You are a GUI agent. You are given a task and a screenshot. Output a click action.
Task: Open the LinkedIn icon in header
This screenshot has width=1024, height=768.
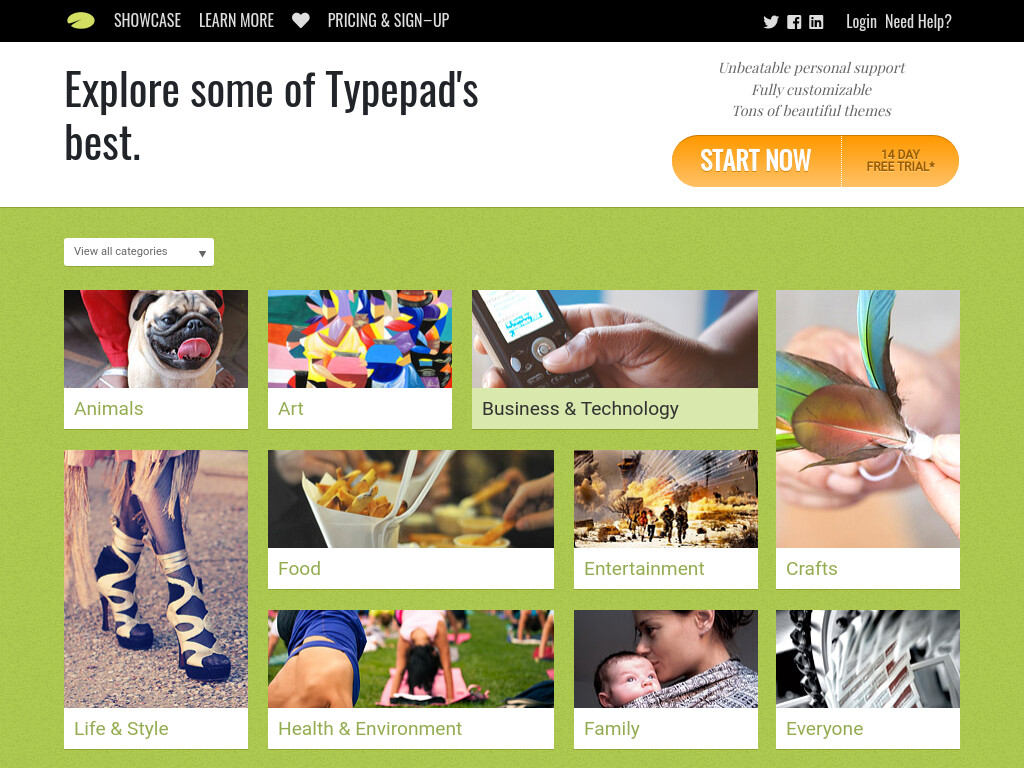pyautogui.click(x=816, y=22)
